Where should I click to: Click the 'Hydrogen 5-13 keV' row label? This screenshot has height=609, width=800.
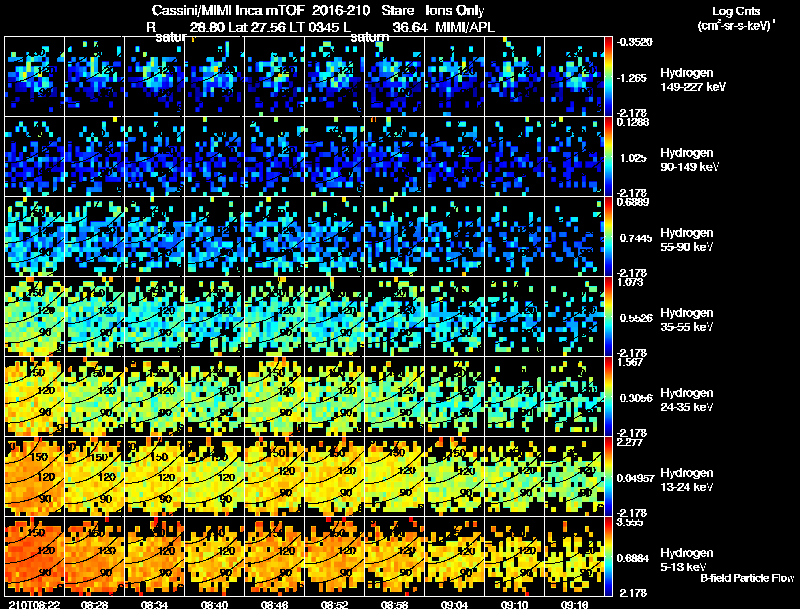pos(687,560)
